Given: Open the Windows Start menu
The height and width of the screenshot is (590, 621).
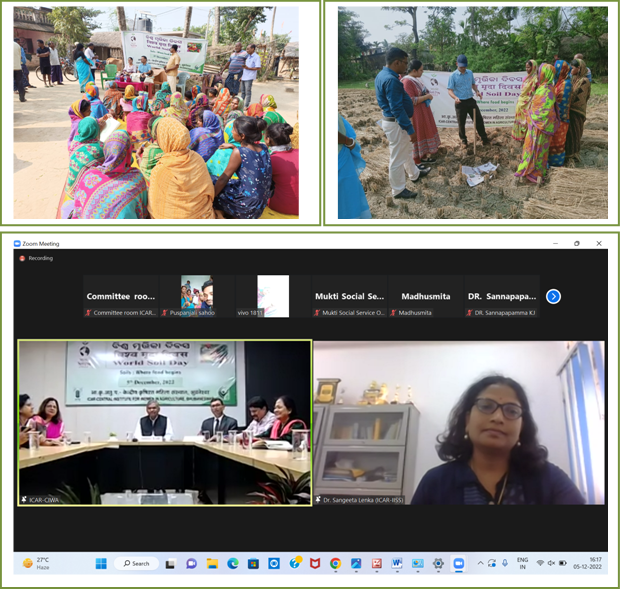Looking at the screenshot, I should (100, 563).
